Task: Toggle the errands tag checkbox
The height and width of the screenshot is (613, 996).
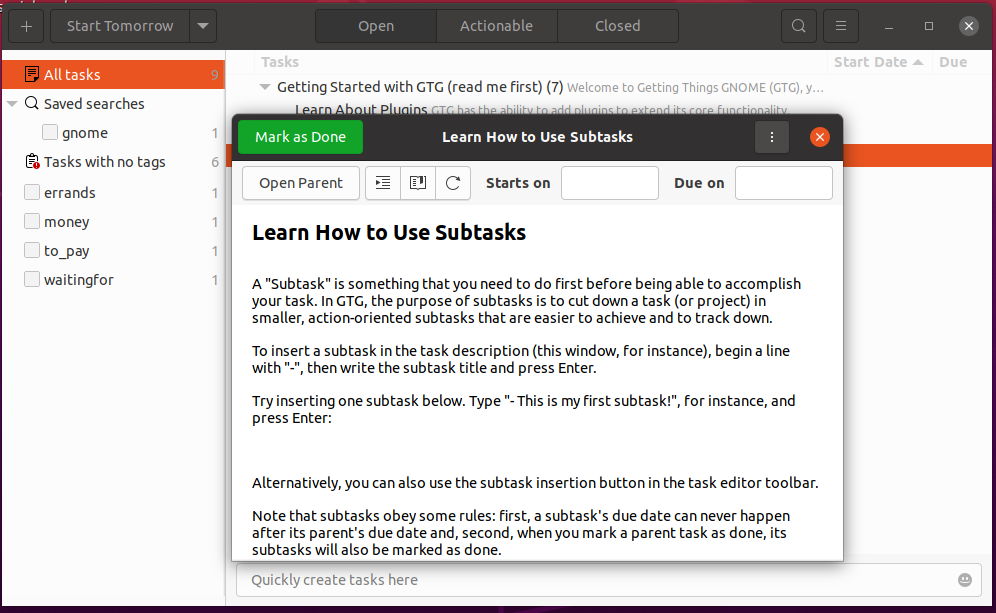Action: click(32, 192)
